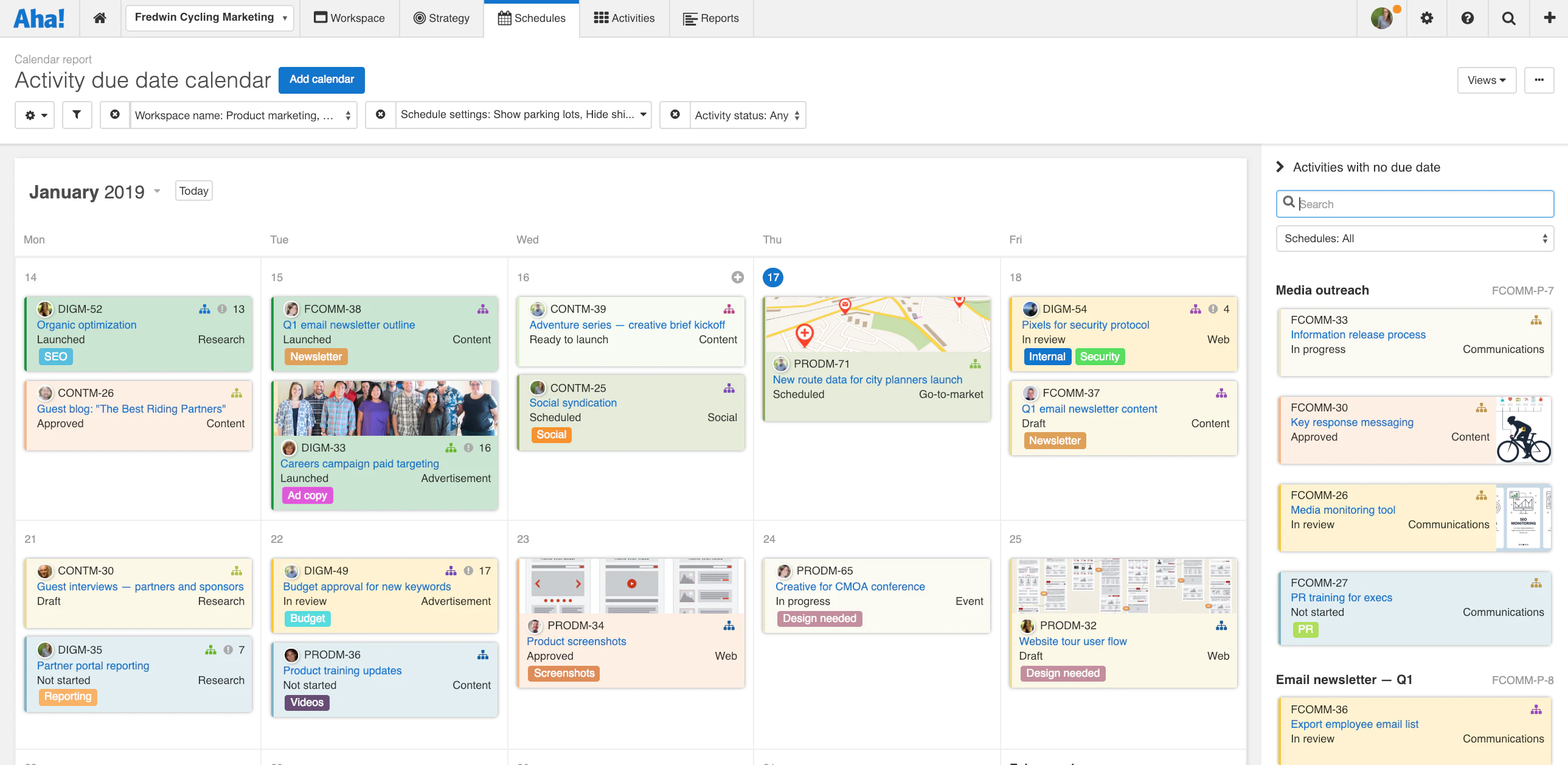
Task: Click hierarchy icon on DIGM-52 card
Action: point(204,309)
